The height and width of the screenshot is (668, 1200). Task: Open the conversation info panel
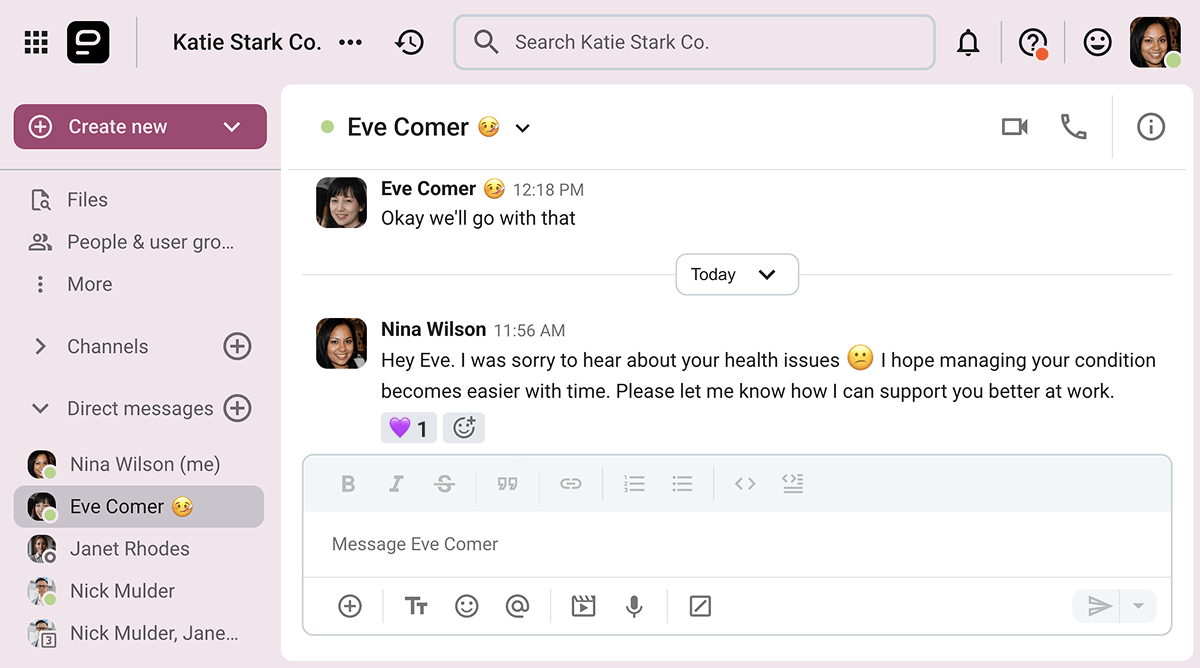click(x=1151, y=127)
